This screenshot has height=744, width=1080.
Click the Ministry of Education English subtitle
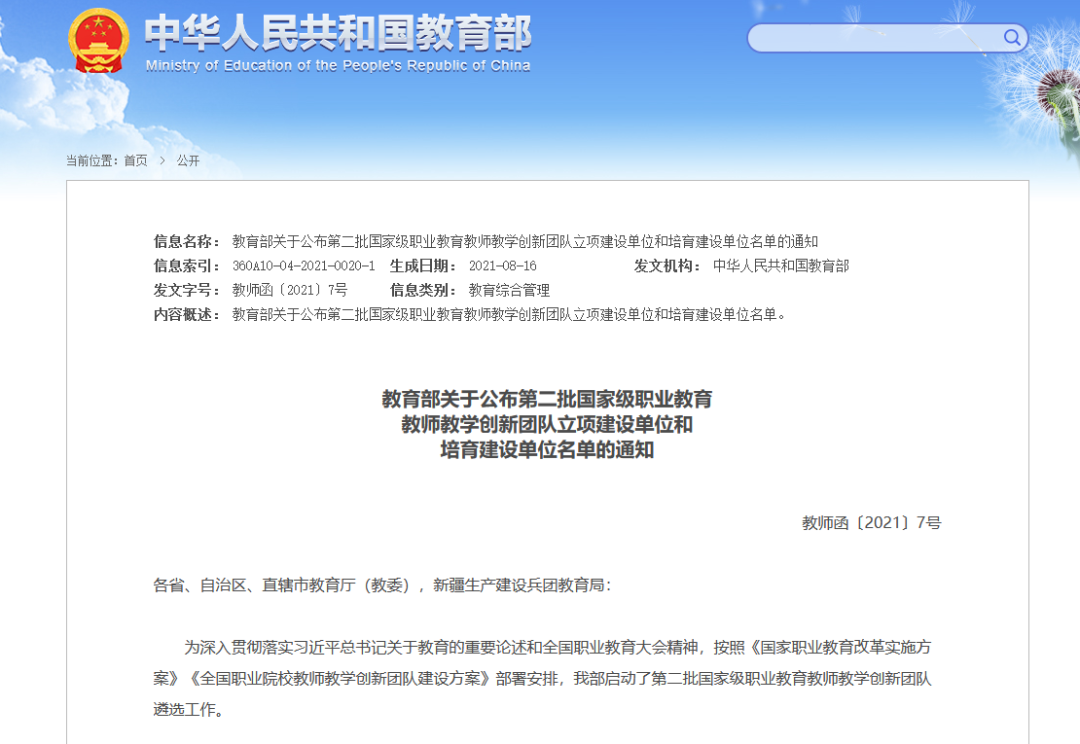point(338,65)
